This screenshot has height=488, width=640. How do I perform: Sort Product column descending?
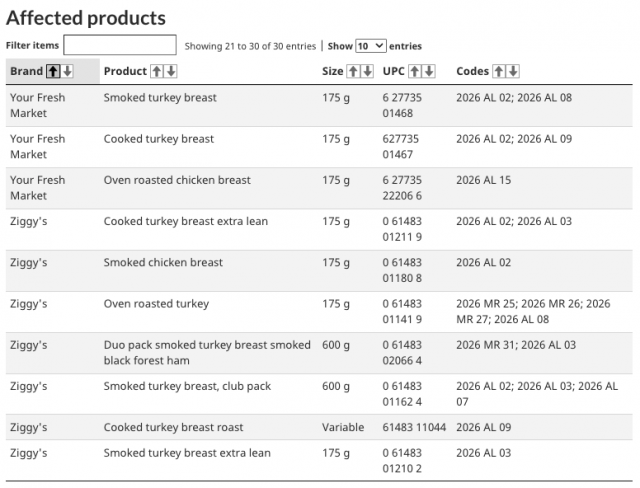[x=170, y=71]
